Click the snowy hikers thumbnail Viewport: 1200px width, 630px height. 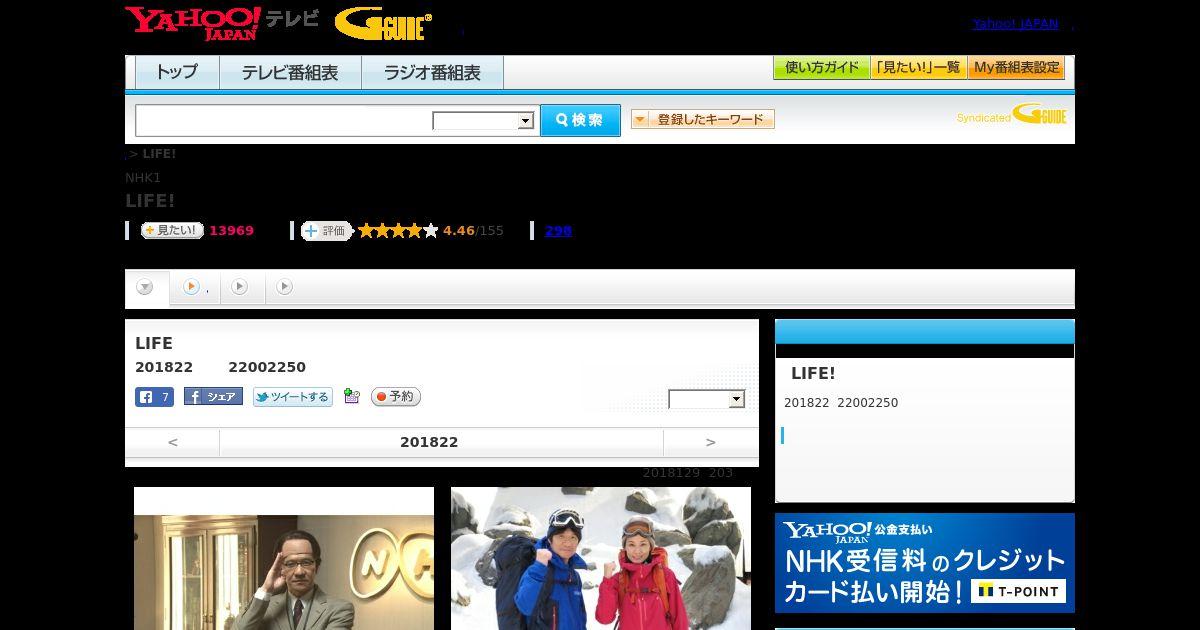pyautogui.click(x=601, y=559)
